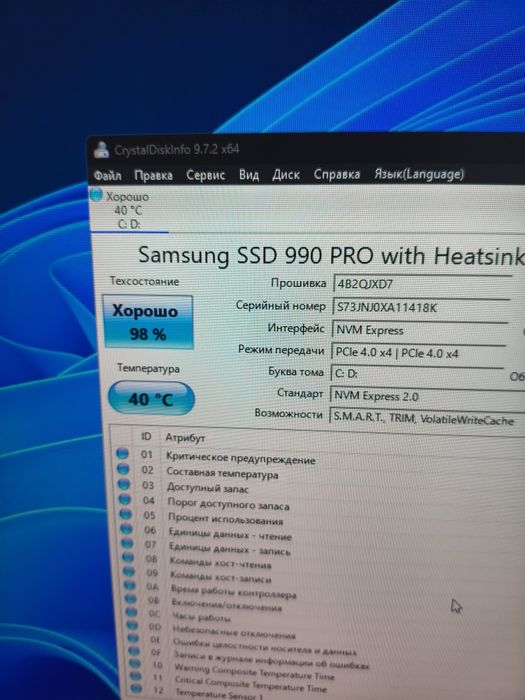This screenshot has width=525, height=700.
Task: Open the Справка menu
Action: coord(337,174)
